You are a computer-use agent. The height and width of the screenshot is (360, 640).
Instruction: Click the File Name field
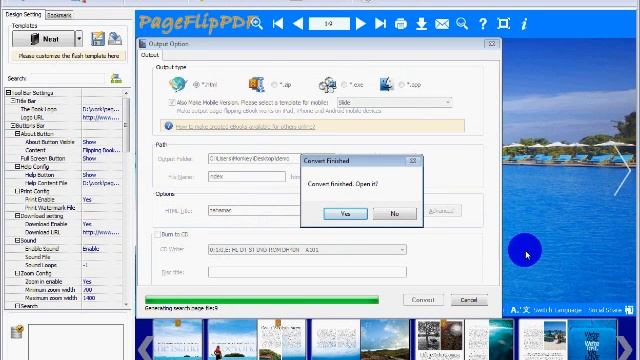click(x=247, y=177)
